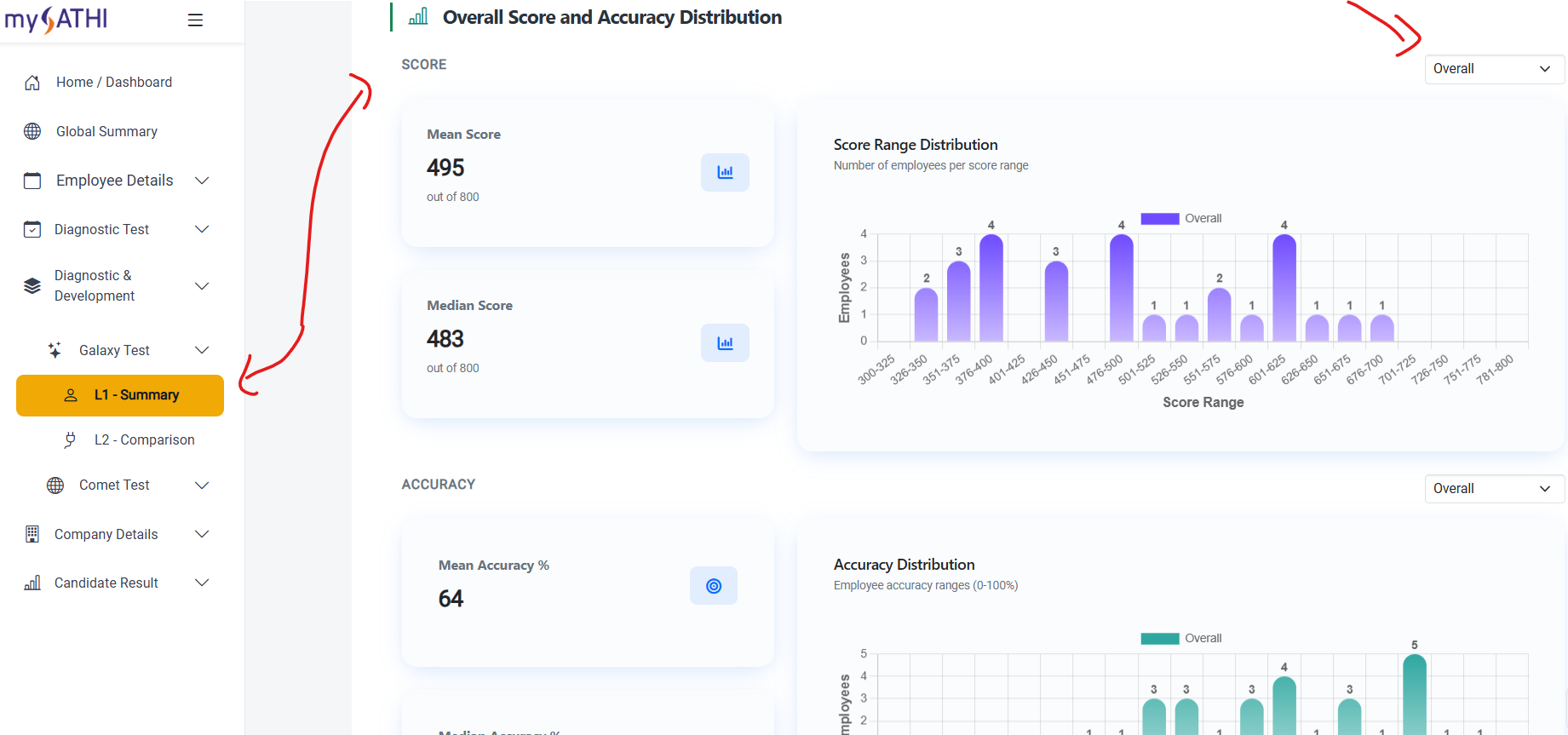The width and height of the screenshot is (1568, 735).
Task: Click the Score Range axis label
Action: click(x=1203, y=402)
